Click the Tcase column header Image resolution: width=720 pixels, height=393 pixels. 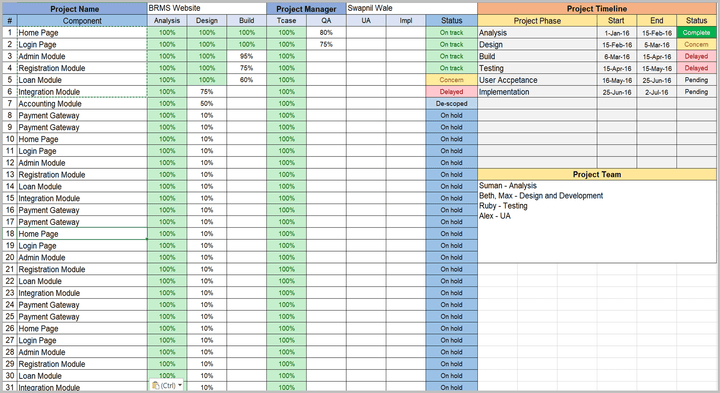(x=287, y=21)
